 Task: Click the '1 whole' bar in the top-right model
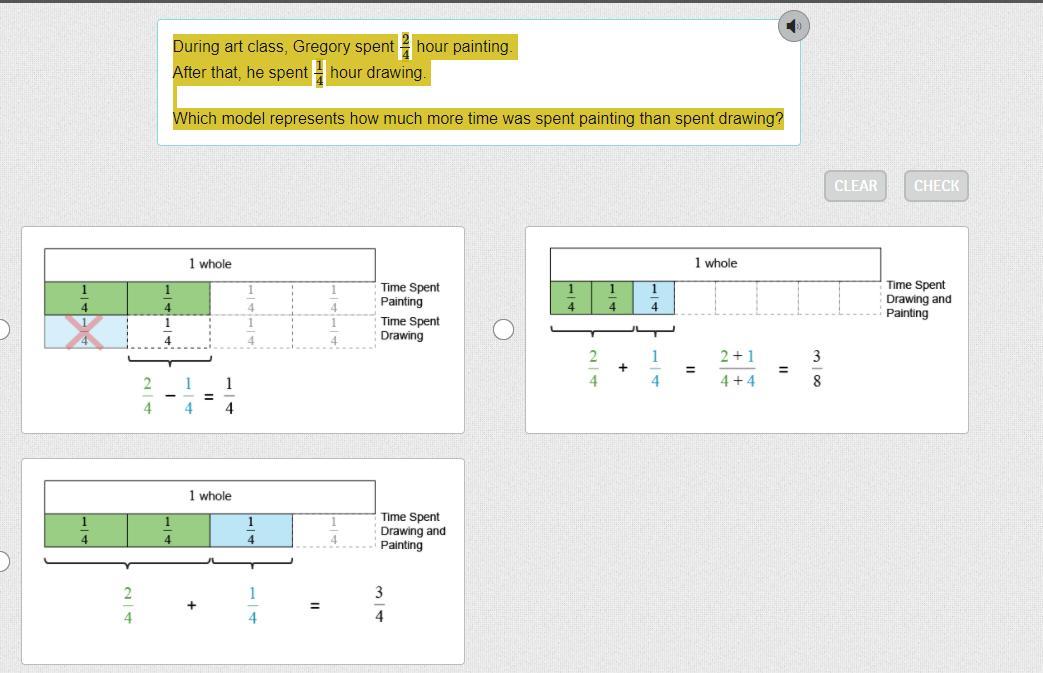(715, 263)
